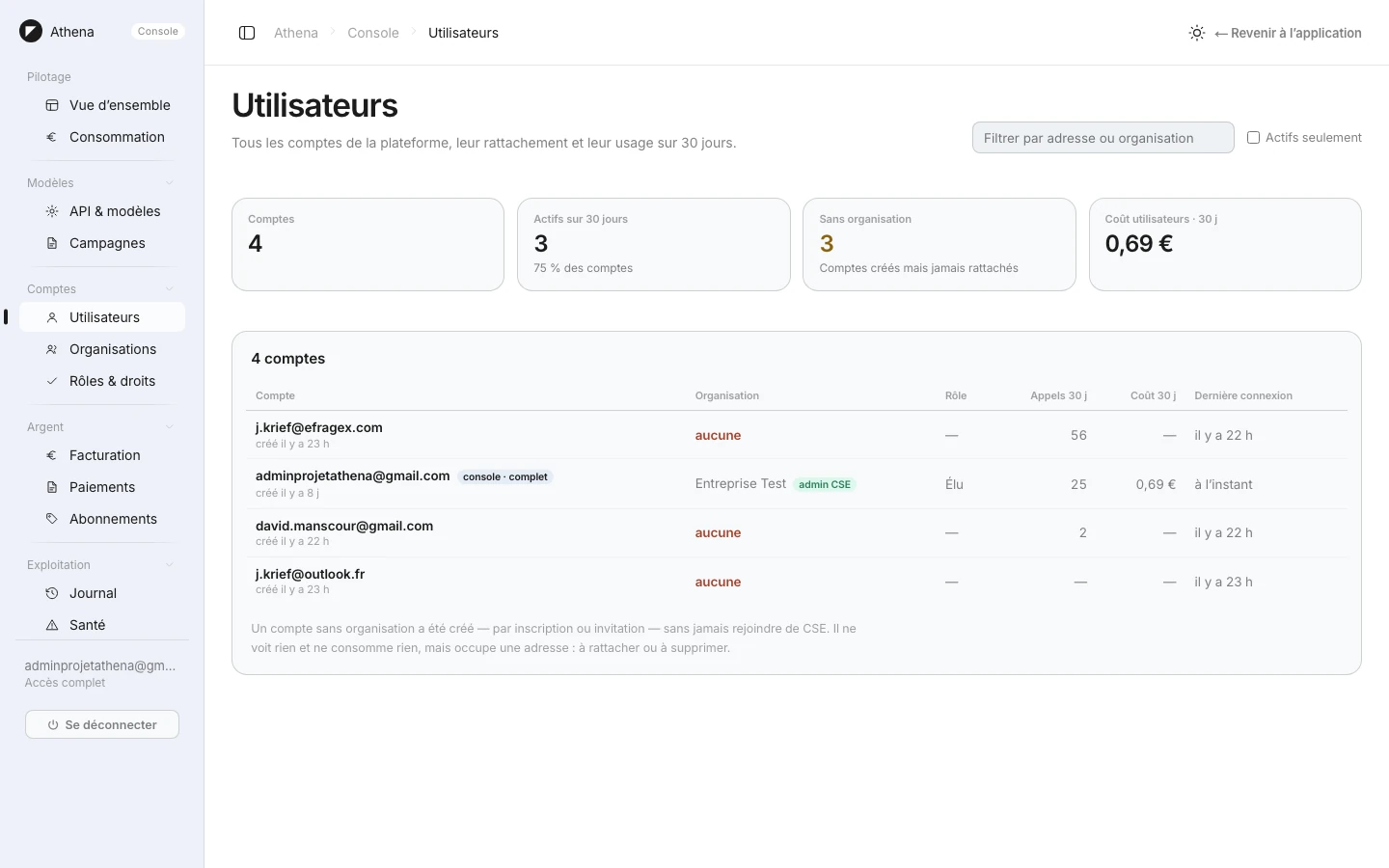Click the 4 comptes table heading
Screen dimensions: 1389x868
click(x=288, y=359)
